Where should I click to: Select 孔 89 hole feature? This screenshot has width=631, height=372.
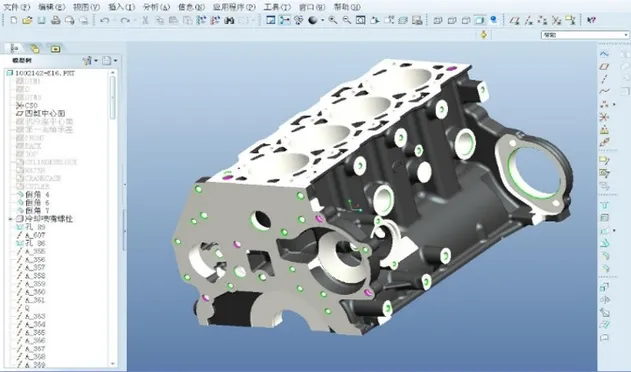point(31,227)
